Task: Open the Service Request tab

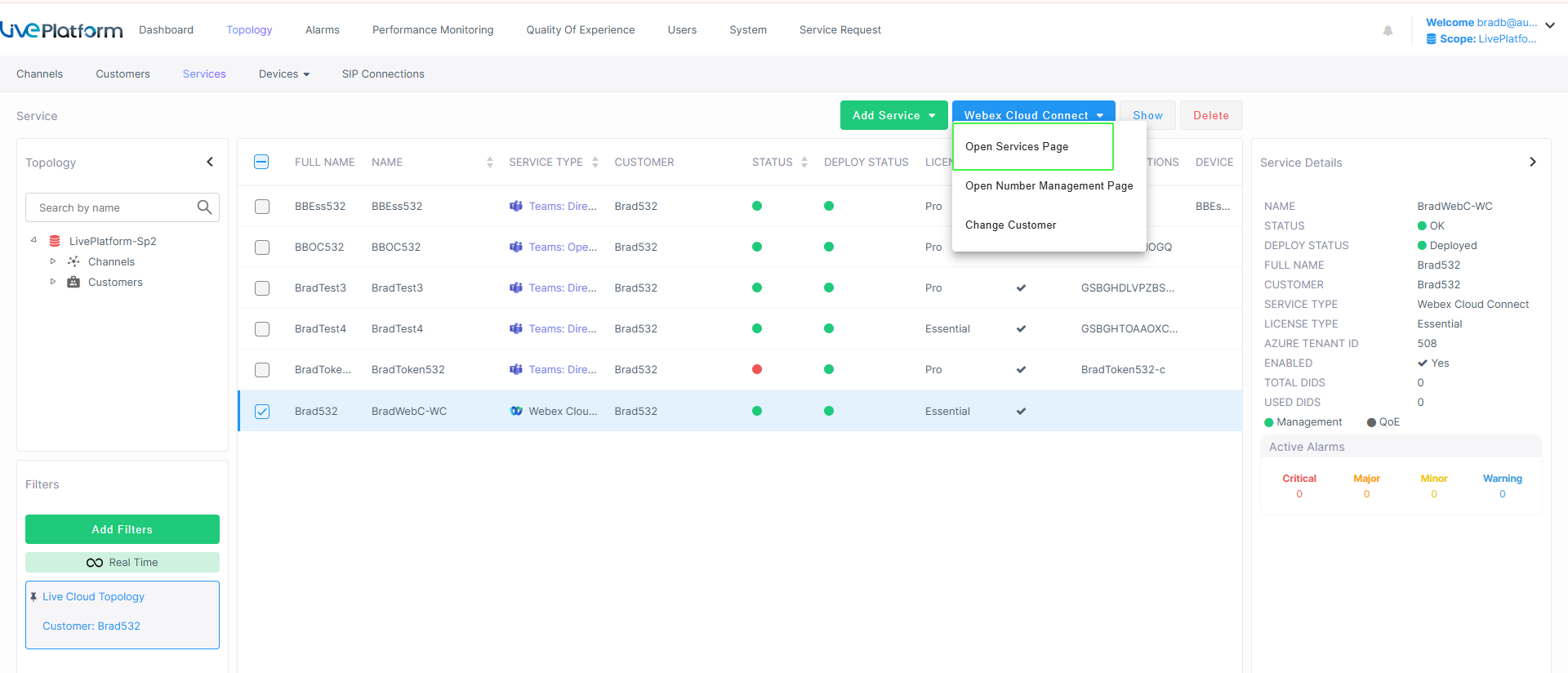Action: (x=840, y=30)
